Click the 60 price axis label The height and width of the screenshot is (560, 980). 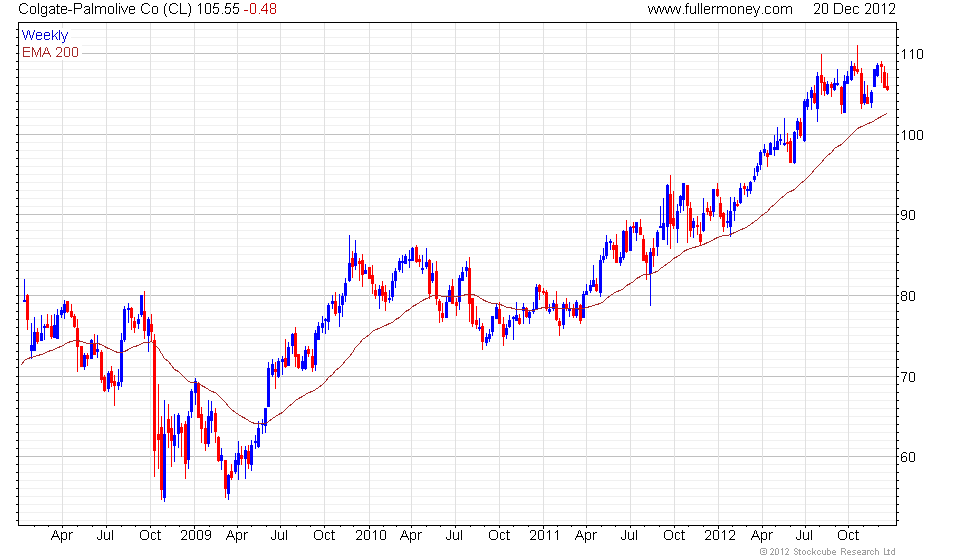(908, 458)
